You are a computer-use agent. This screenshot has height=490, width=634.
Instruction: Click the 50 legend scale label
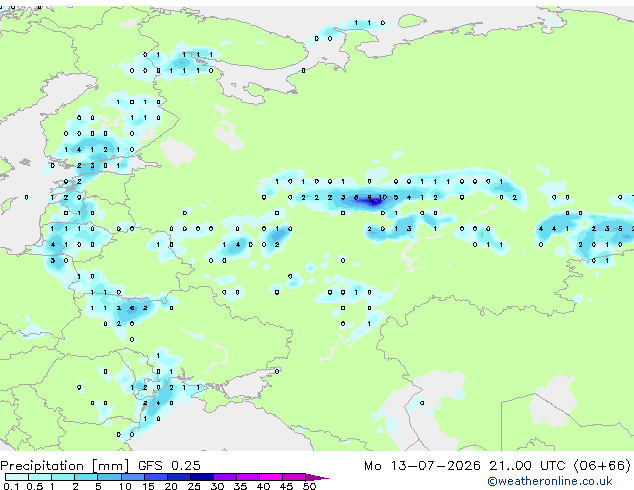point(309,486)
